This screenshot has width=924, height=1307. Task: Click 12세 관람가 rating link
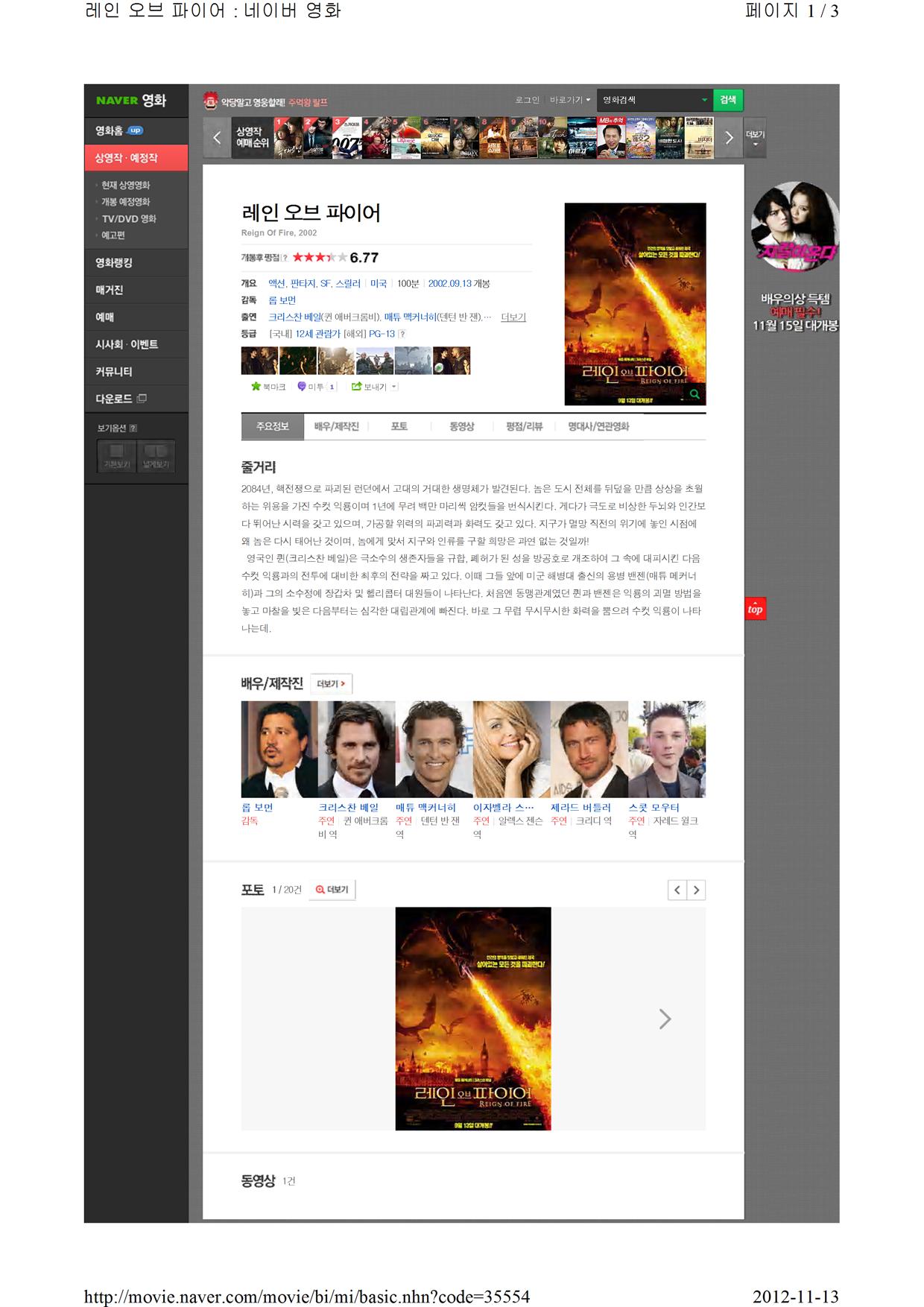(x=318, y=334)
